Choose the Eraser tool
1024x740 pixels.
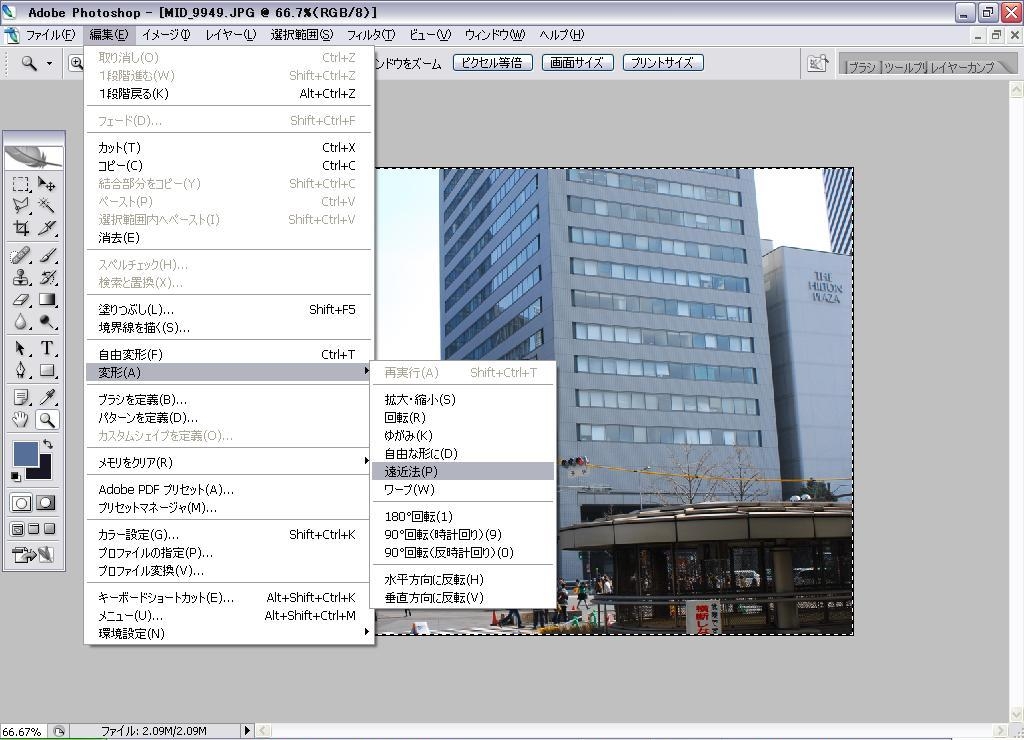[21, 300]
